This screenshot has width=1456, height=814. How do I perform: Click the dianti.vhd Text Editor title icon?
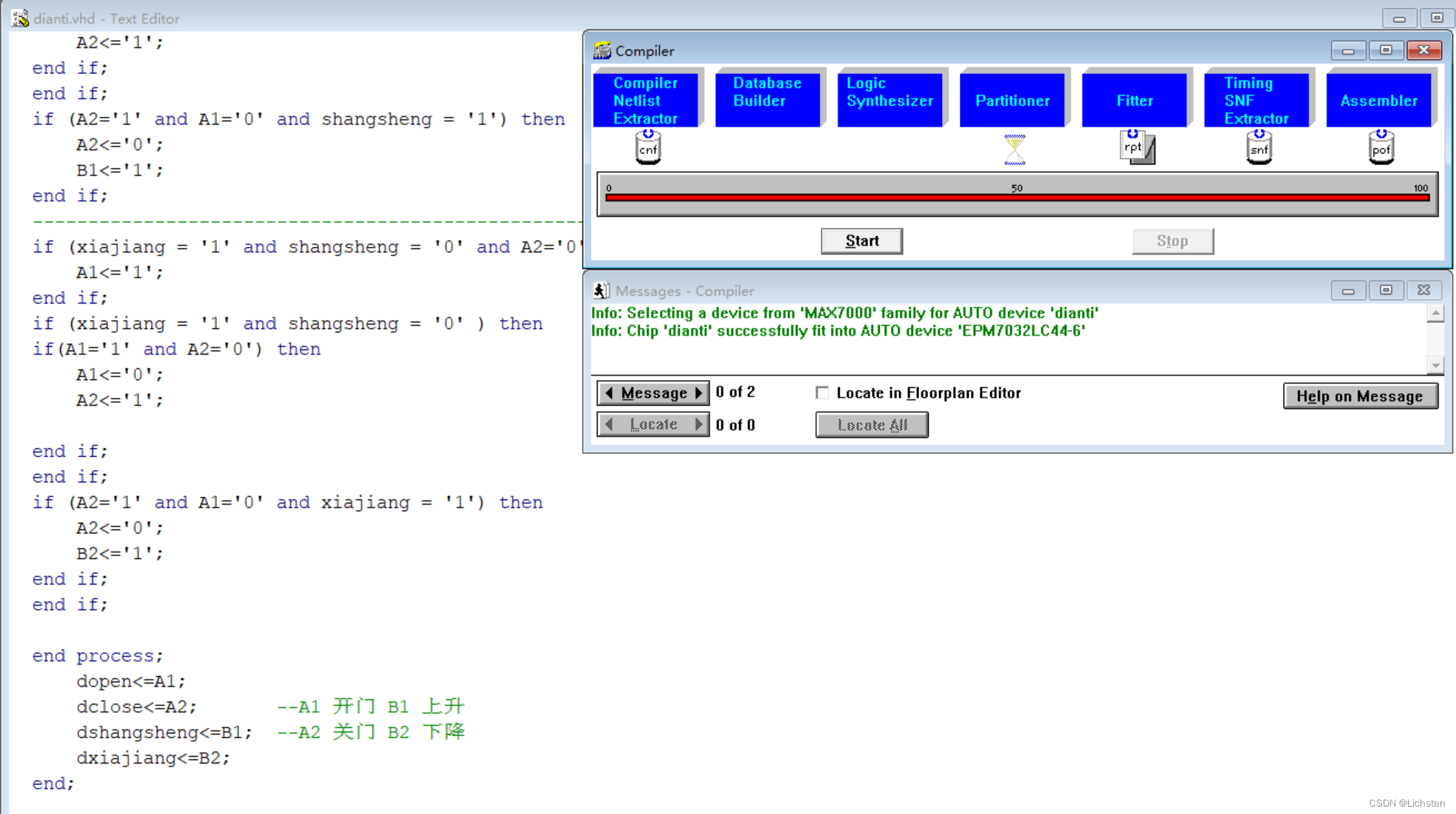click(20, 18)
